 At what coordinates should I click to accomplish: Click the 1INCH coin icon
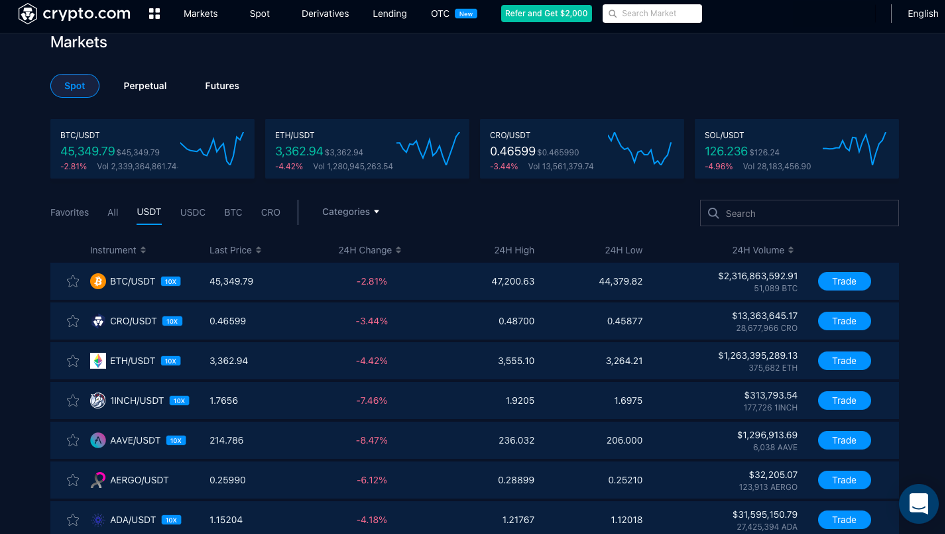[x=98, y=401]
